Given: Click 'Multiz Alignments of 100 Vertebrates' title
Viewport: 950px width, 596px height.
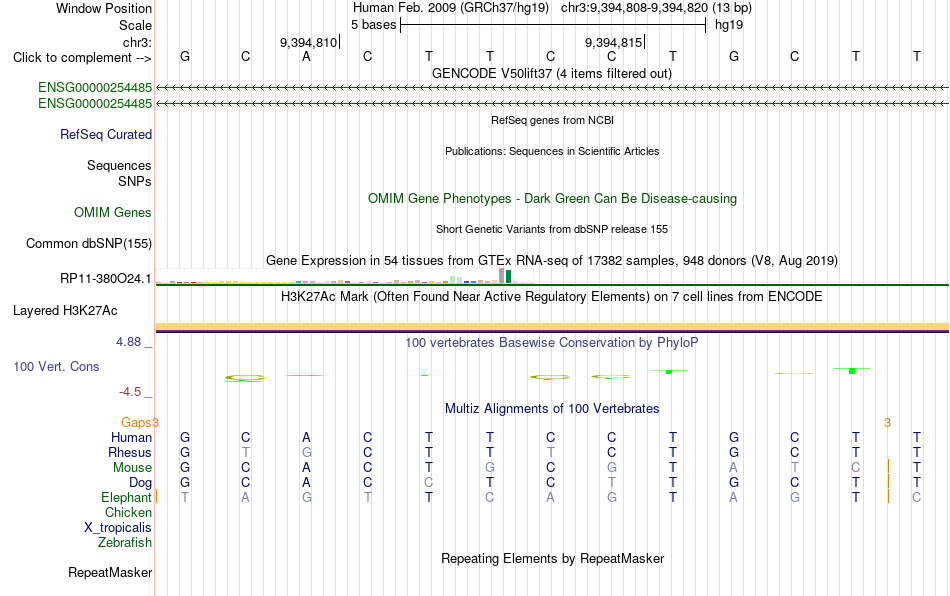Looking at the screenshot, I should [x=552, y=408].
